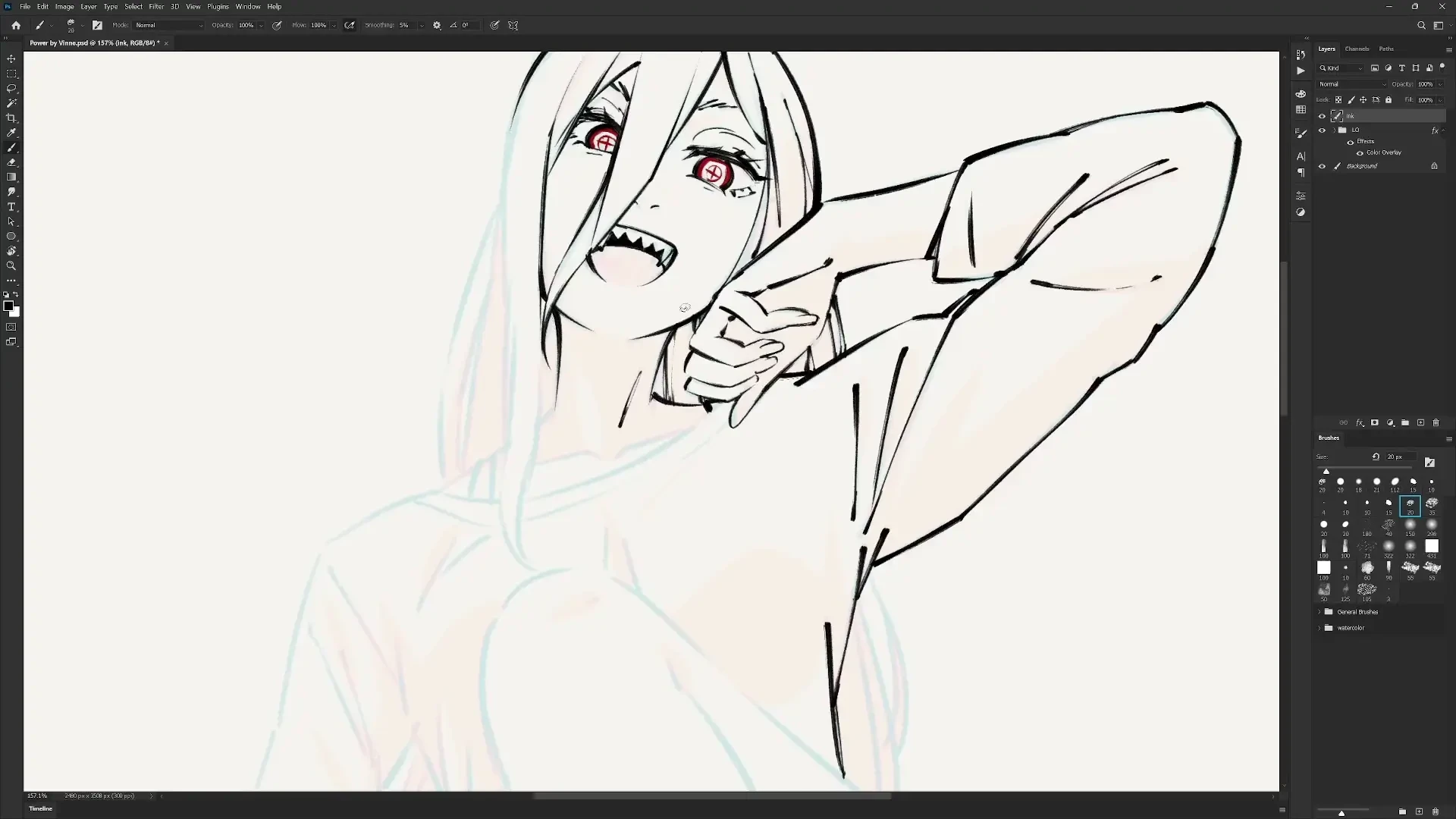Select the Smudge tool

pos(11,192)
